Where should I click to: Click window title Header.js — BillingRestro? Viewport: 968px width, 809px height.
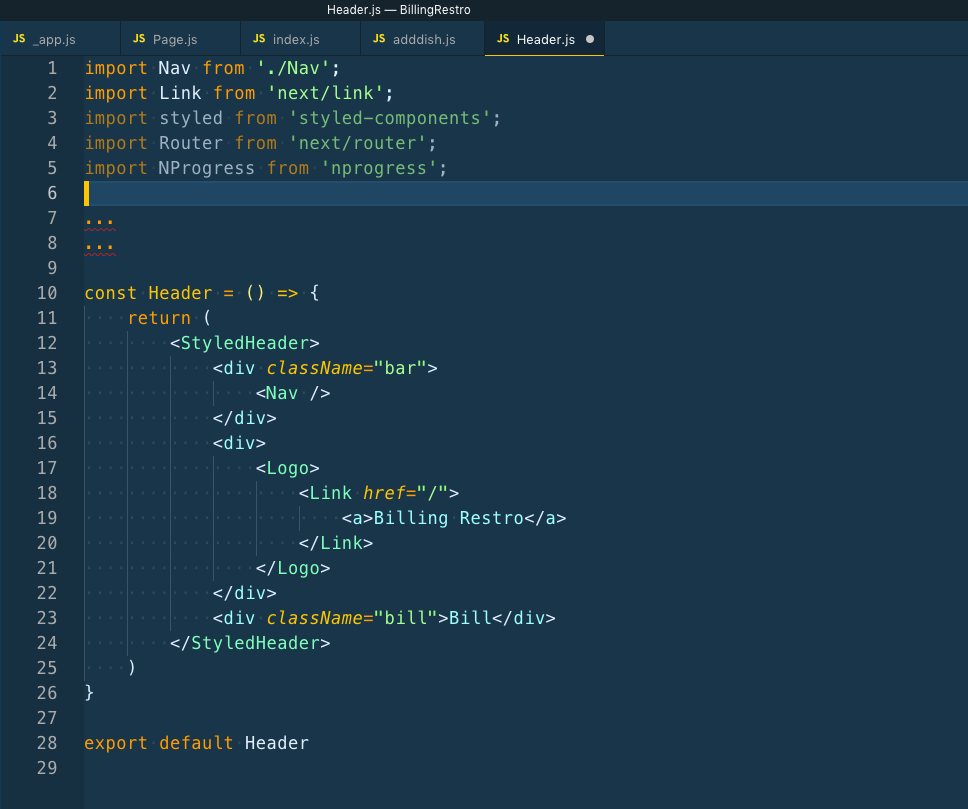pyautogui.click(x=399, y=10)
